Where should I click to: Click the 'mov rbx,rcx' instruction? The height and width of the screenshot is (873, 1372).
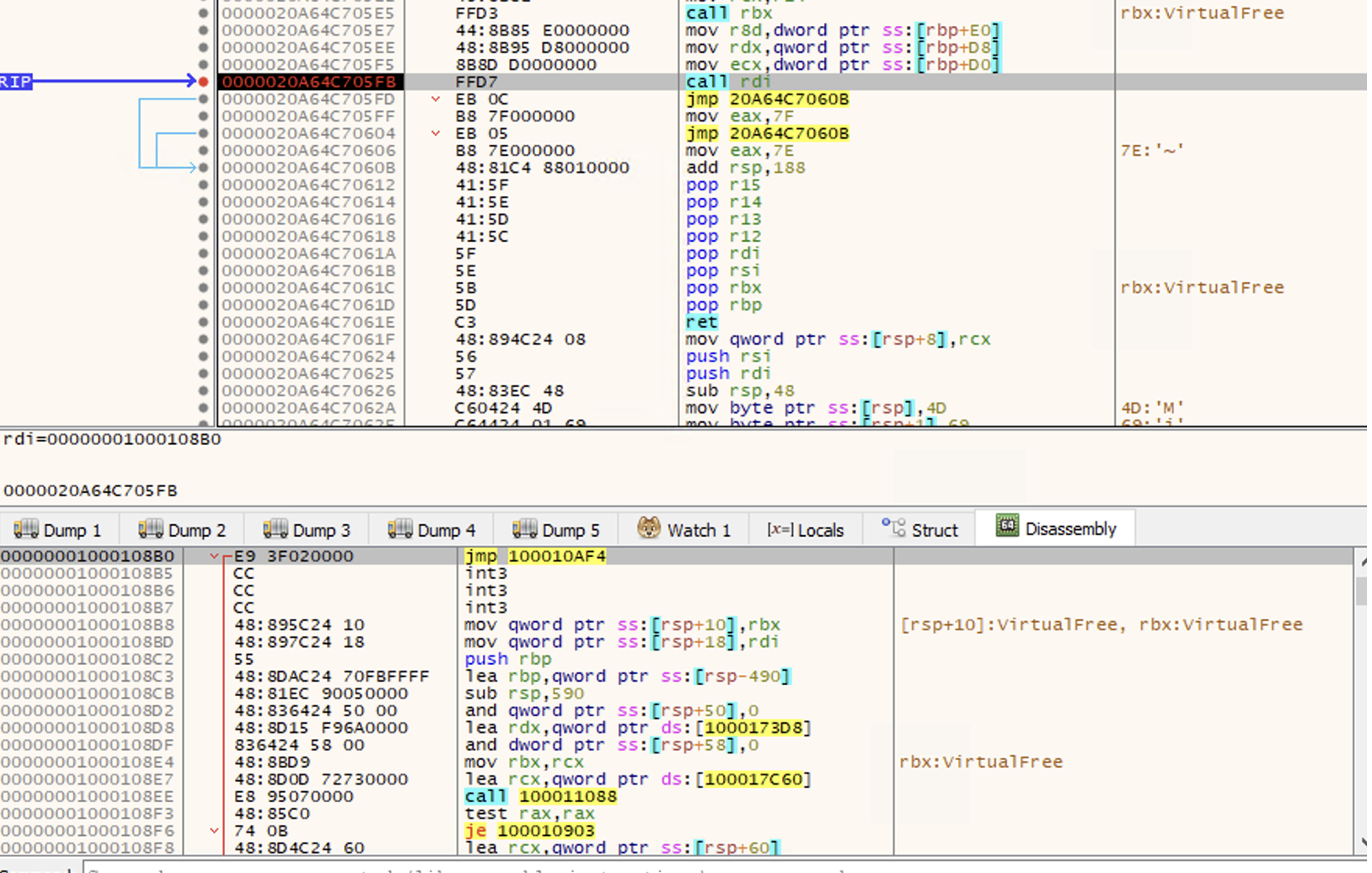tap(524, 762)
